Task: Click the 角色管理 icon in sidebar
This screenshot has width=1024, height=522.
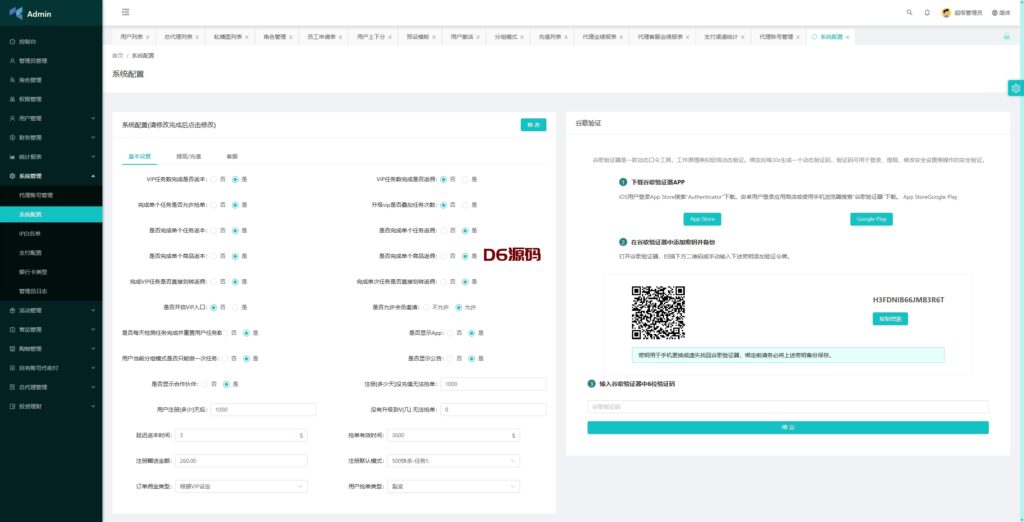Action: pos(12,80)
